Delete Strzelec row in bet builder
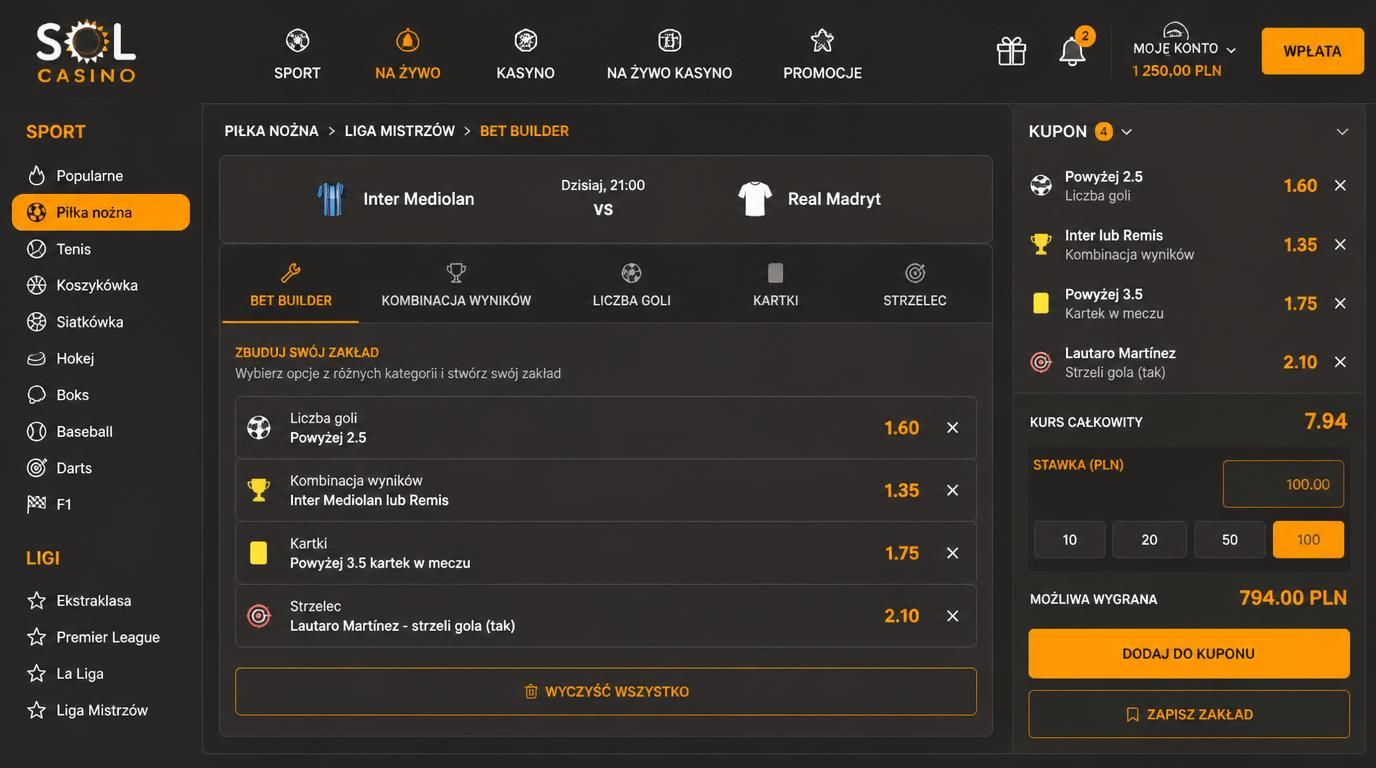Image resolution: width=1376 pixels, height=768 pixels. point(952,616)
